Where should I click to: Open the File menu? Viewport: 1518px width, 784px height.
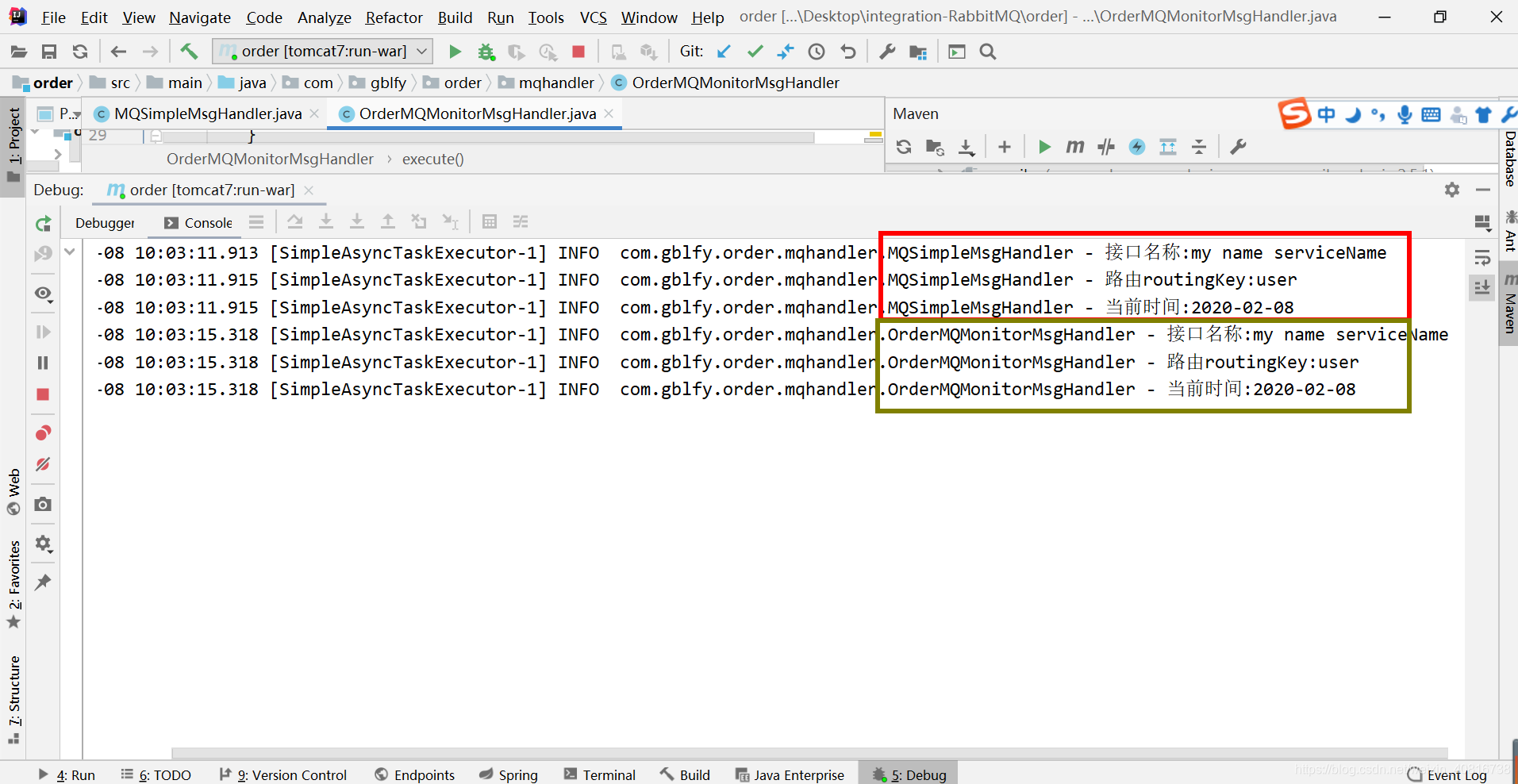[x=53, y=17]
